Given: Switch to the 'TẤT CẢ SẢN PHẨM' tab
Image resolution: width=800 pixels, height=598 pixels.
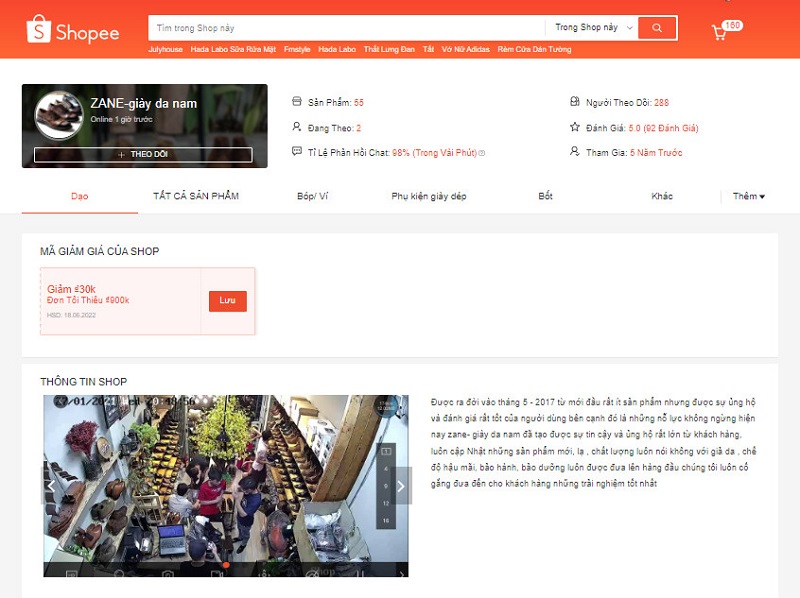Looking at the screenshot, I should tap(196, 196).
